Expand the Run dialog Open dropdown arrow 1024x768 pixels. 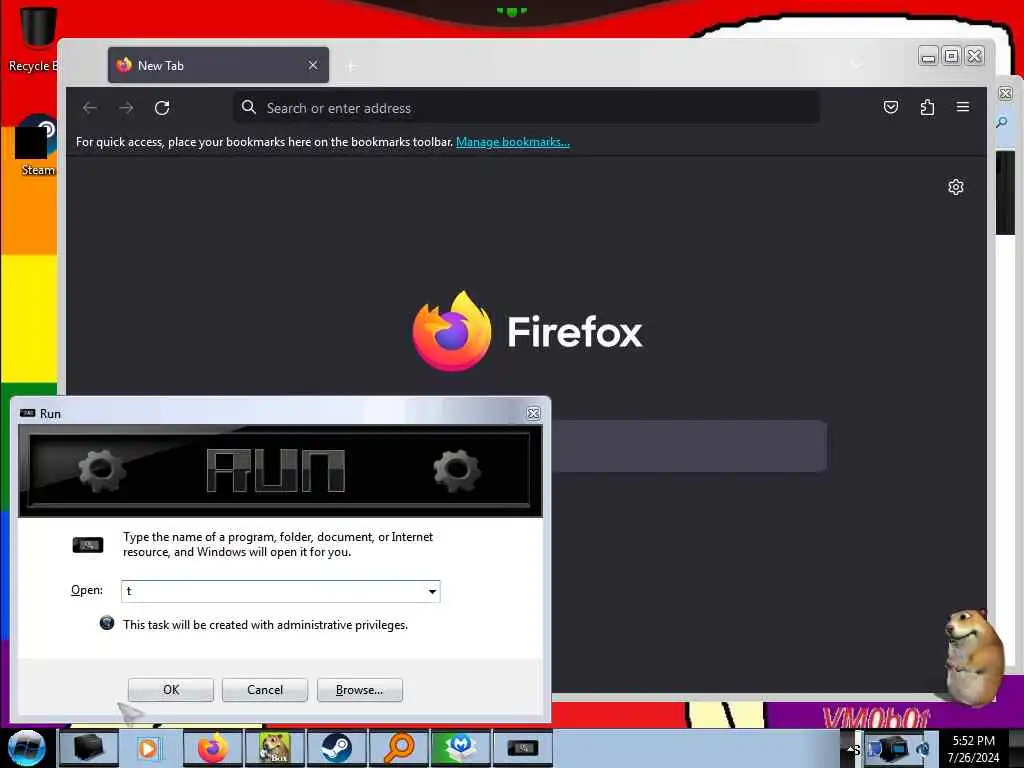coord(432,592)
